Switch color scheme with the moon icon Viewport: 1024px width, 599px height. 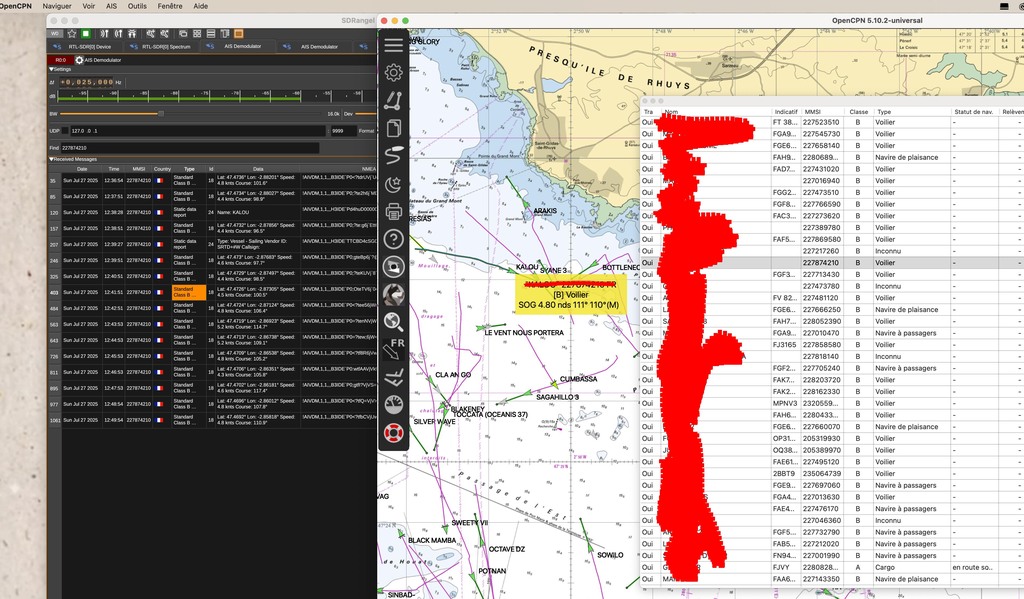(393, 184)
